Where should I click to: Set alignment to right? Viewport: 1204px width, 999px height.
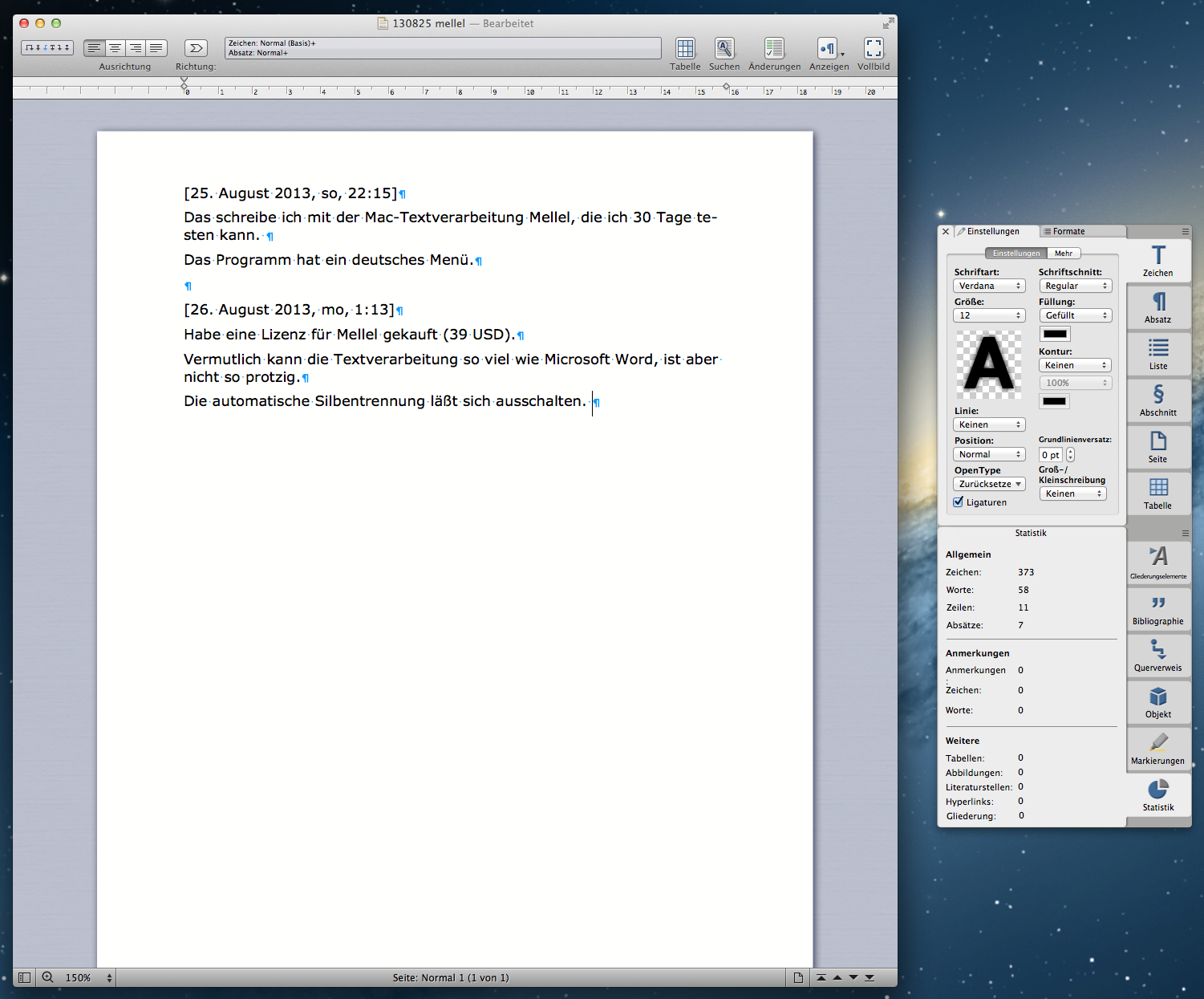(136, 48)
